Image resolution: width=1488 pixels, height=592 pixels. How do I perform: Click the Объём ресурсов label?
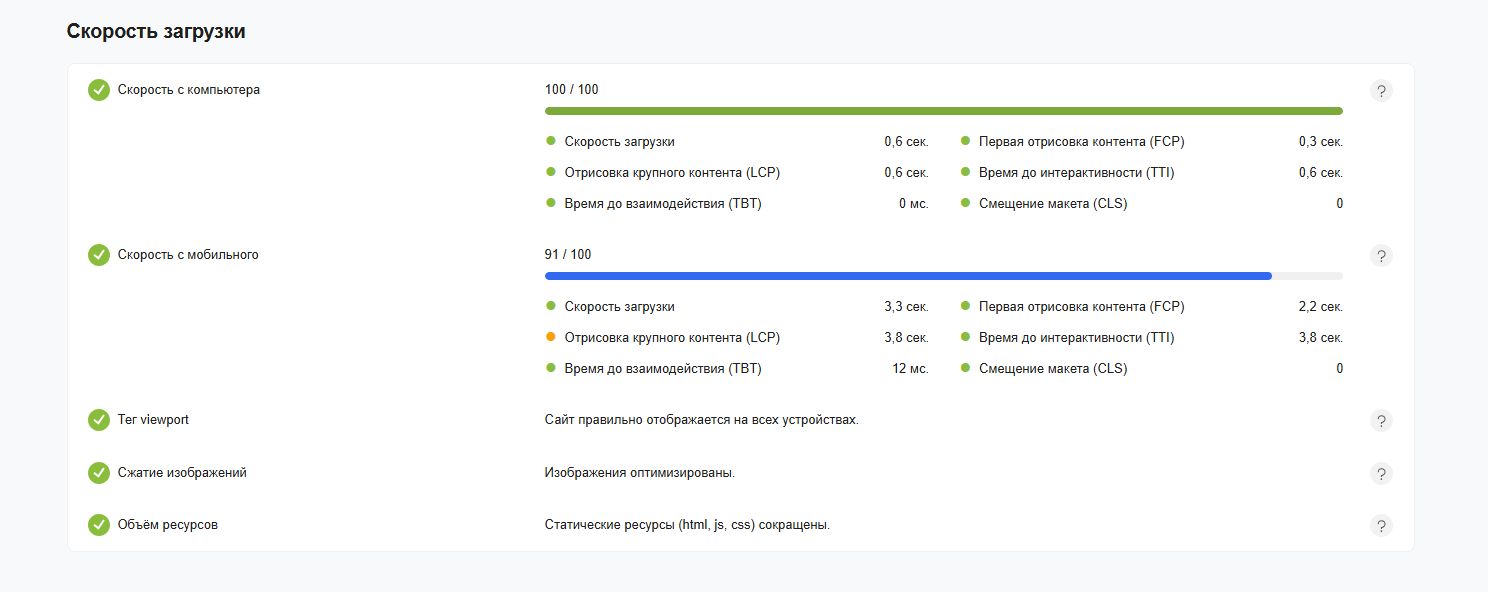[168, 525]
